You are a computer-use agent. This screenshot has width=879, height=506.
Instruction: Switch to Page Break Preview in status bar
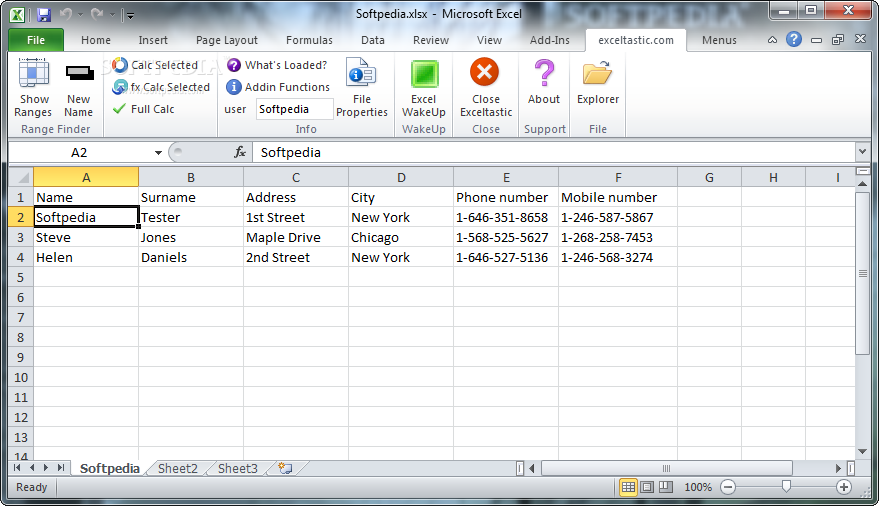[666, 487]
